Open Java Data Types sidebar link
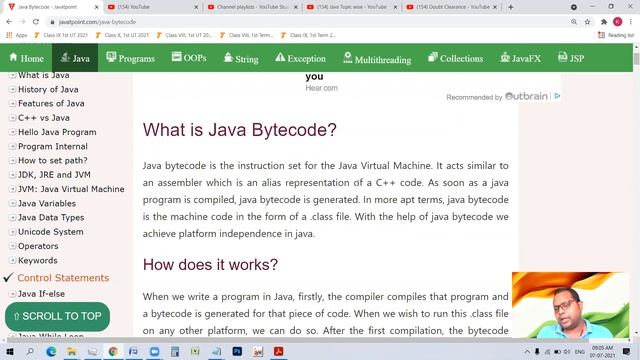Image resolution: width=640 pixels, height=360 pixels. point(51,218)
